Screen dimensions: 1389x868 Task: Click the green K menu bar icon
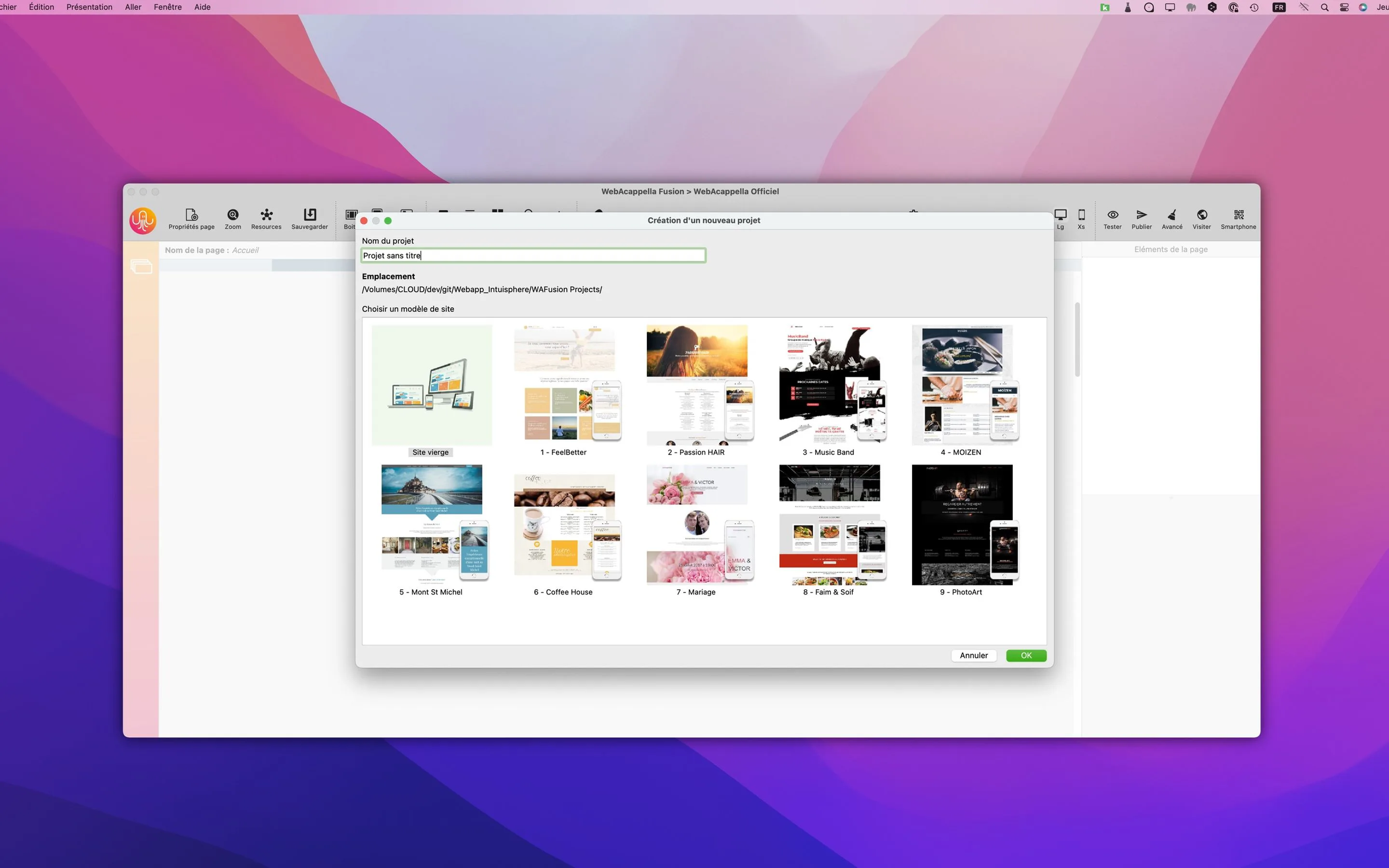point(1105,7)
